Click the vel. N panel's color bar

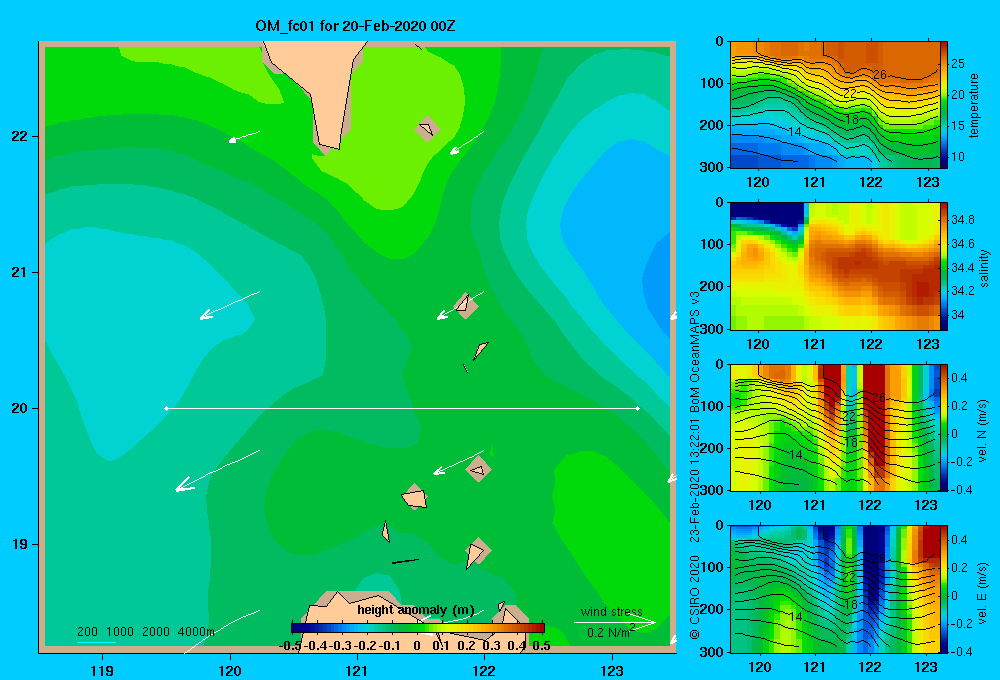click(944, 428)
